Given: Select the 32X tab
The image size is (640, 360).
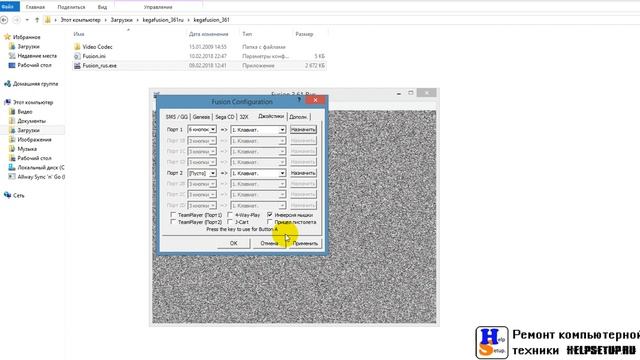Looking at the screenshot, I should [244, 117].
